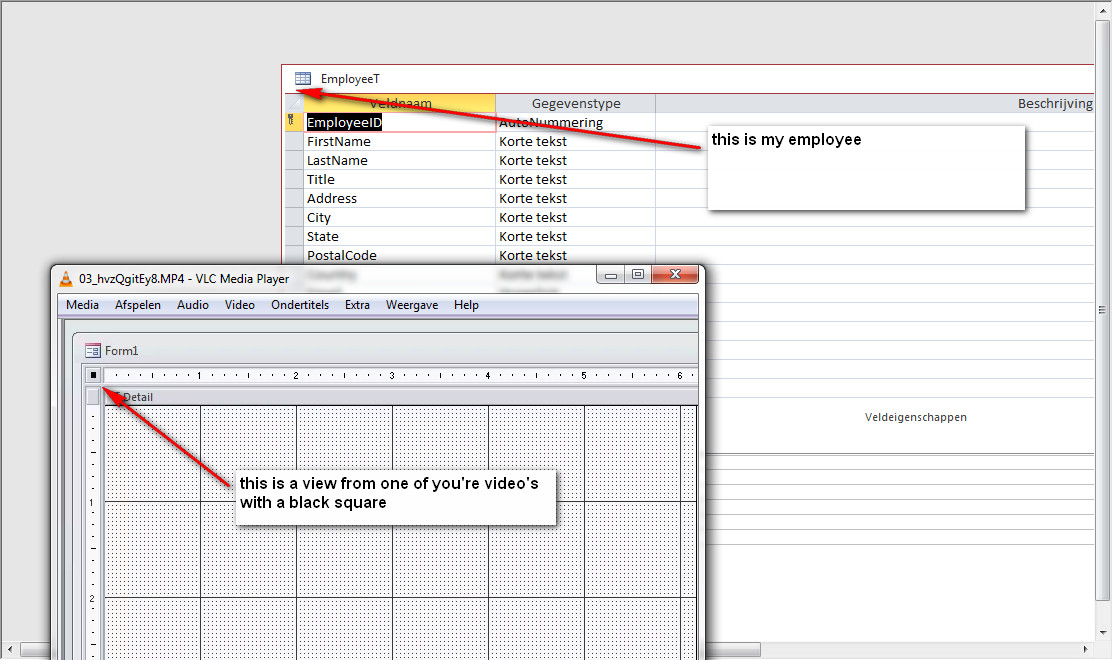
Task: Click the Veldnaam column header
Action: [x=400, y=104]
